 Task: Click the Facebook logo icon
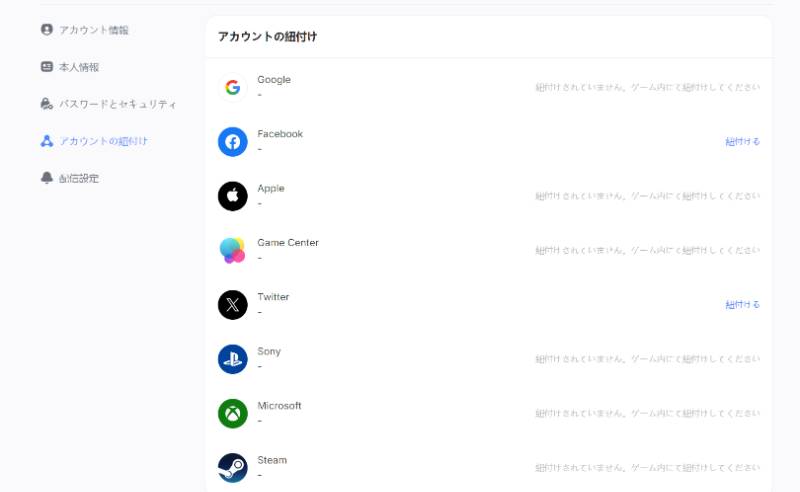[233, 142]
